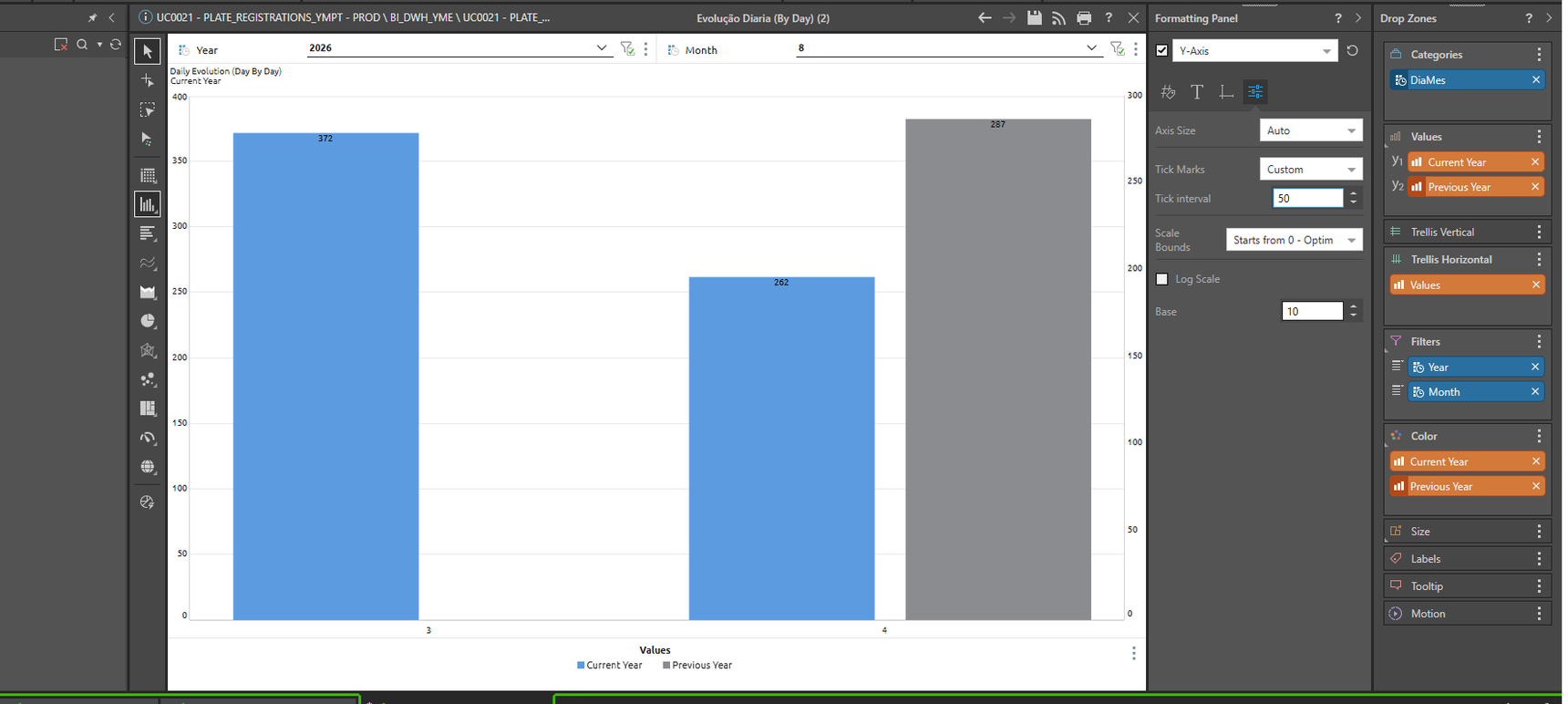1568x704 pixels.
Task: Open the Categories zone kebab menu
Action: [1540, 55]
